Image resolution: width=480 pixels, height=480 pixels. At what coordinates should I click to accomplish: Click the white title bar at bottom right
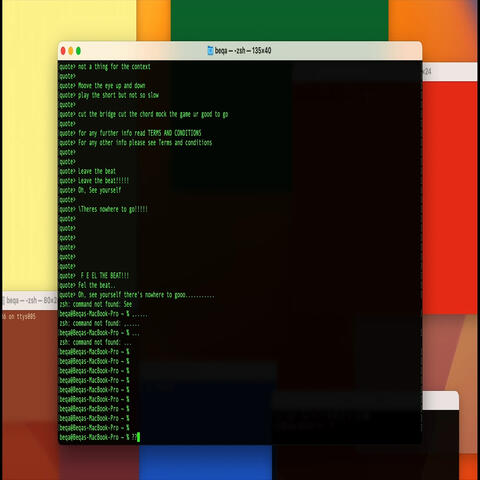pyautogui.click(x=441, y=401)
